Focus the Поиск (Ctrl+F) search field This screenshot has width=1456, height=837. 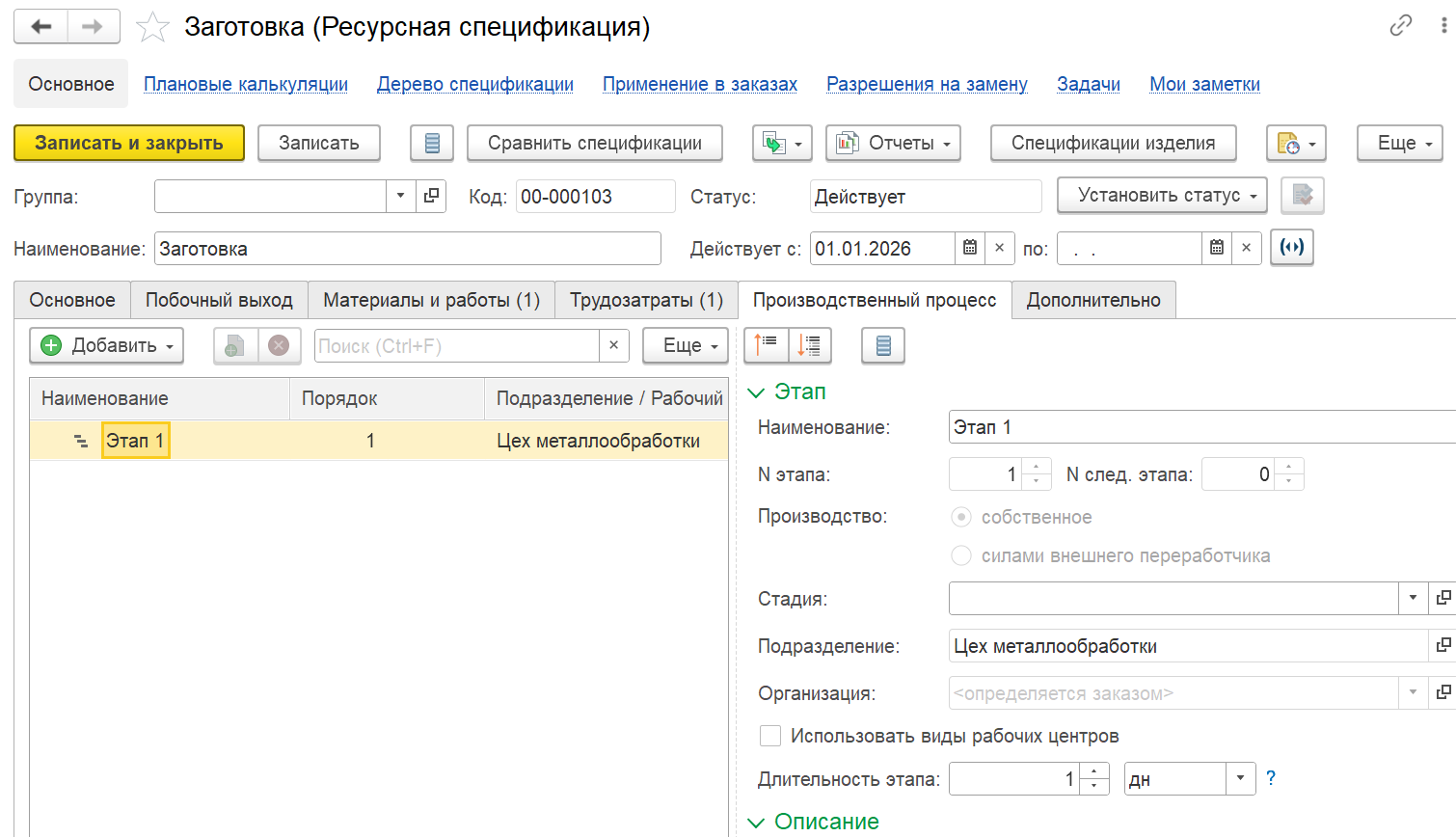point(457,345)
